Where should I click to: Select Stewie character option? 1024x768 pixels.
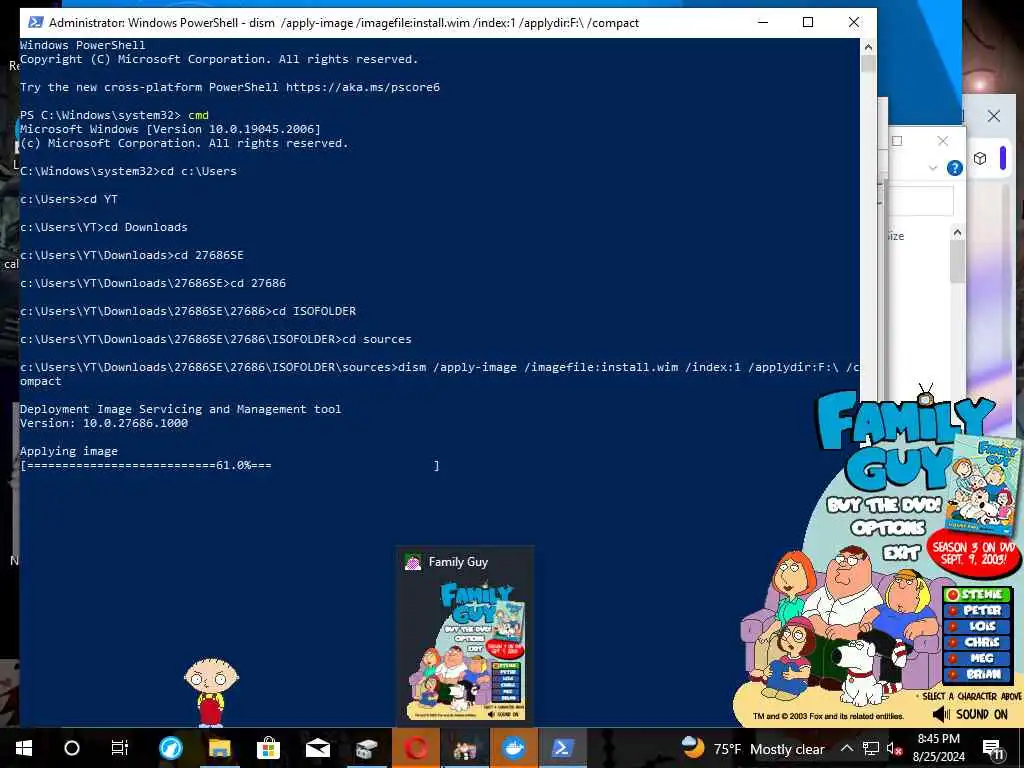click(977, 594)
